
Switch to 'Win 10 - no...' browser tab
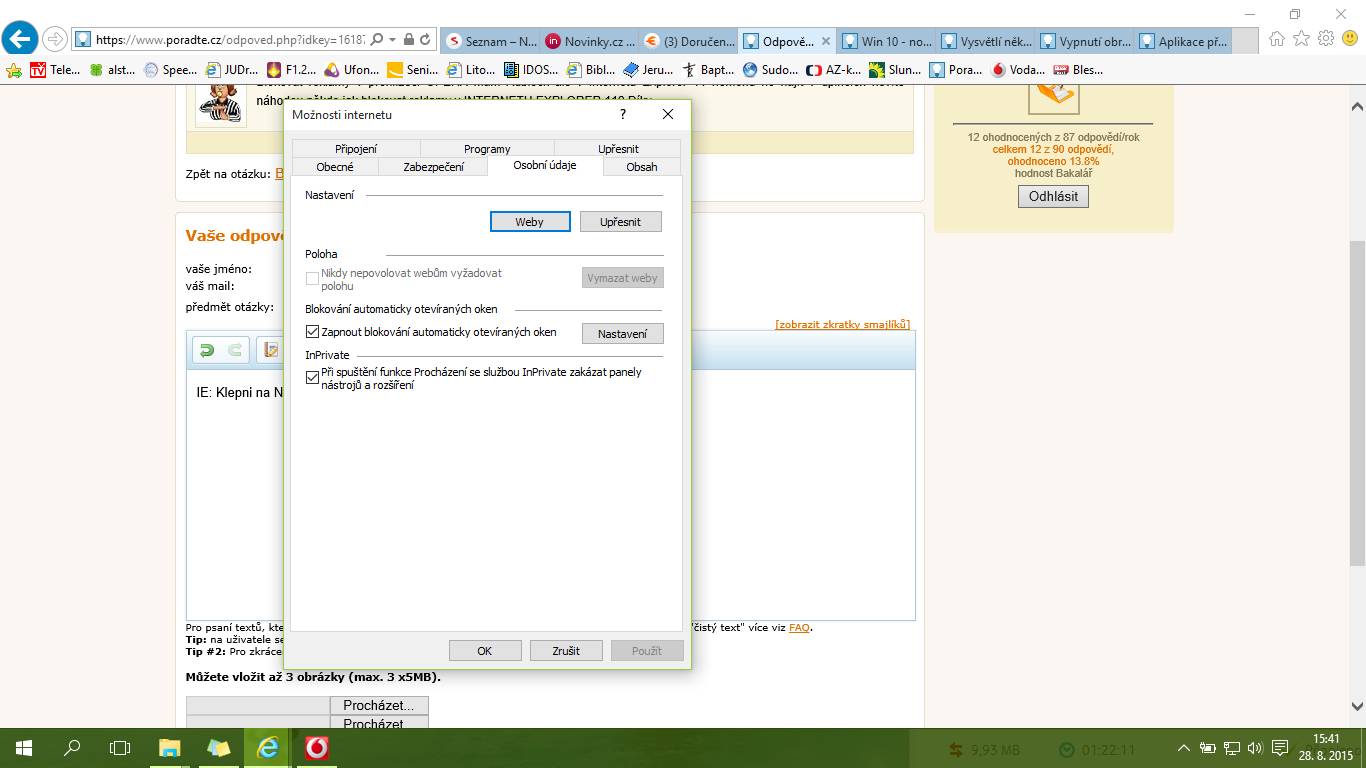pos(887,41)
